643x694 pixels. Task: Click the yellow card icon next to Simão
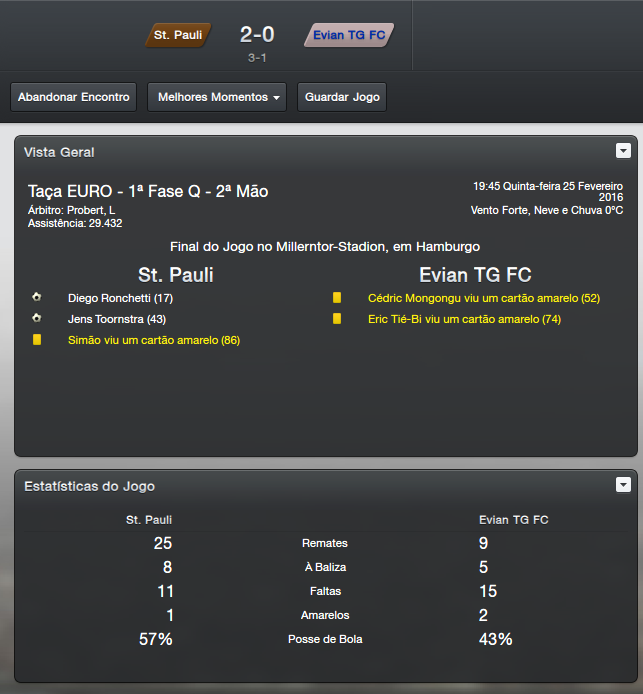click(x=37, y=340)
